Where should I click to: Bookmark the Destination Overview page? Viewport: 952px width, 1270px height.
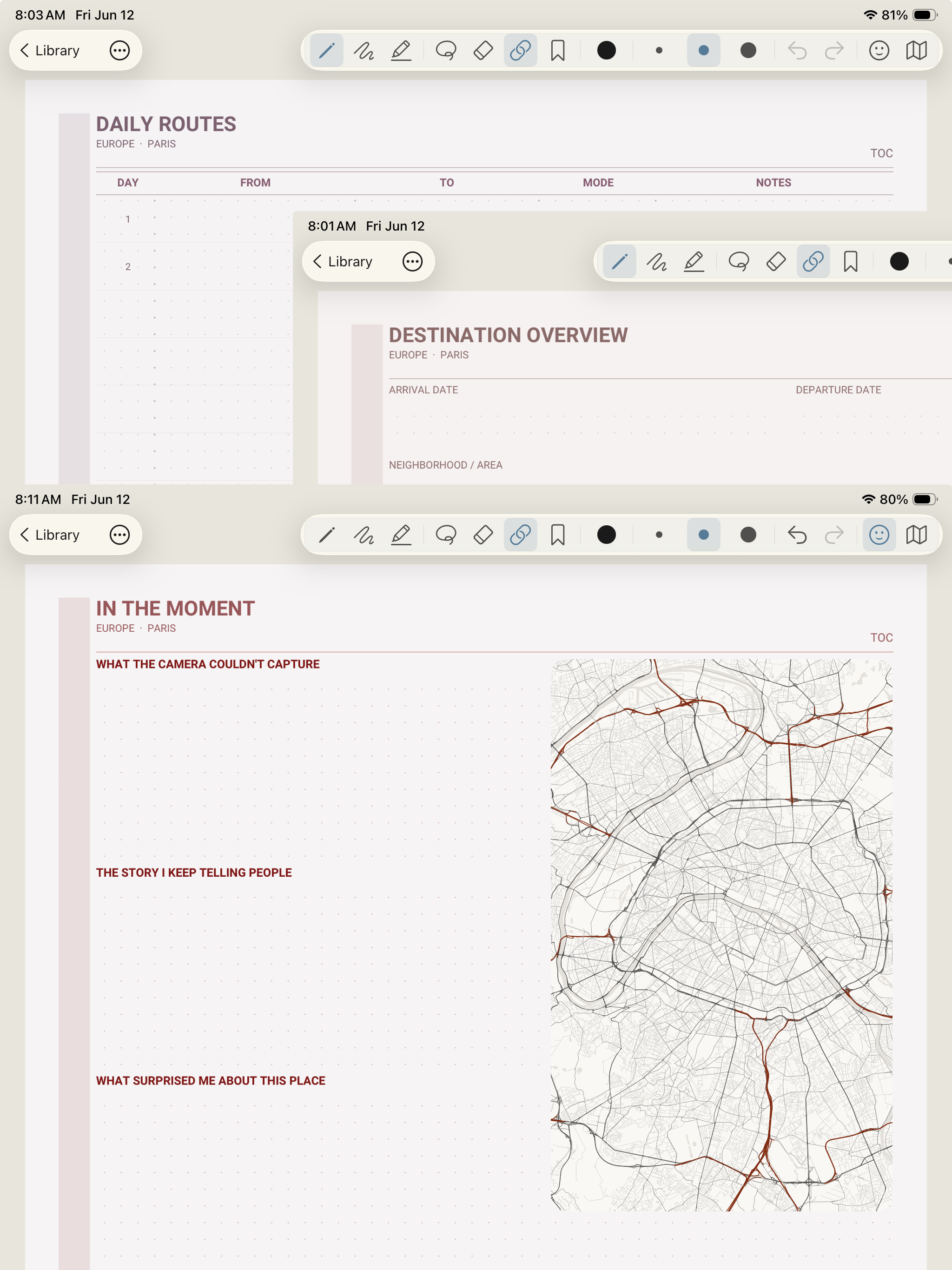pos(850,262)
